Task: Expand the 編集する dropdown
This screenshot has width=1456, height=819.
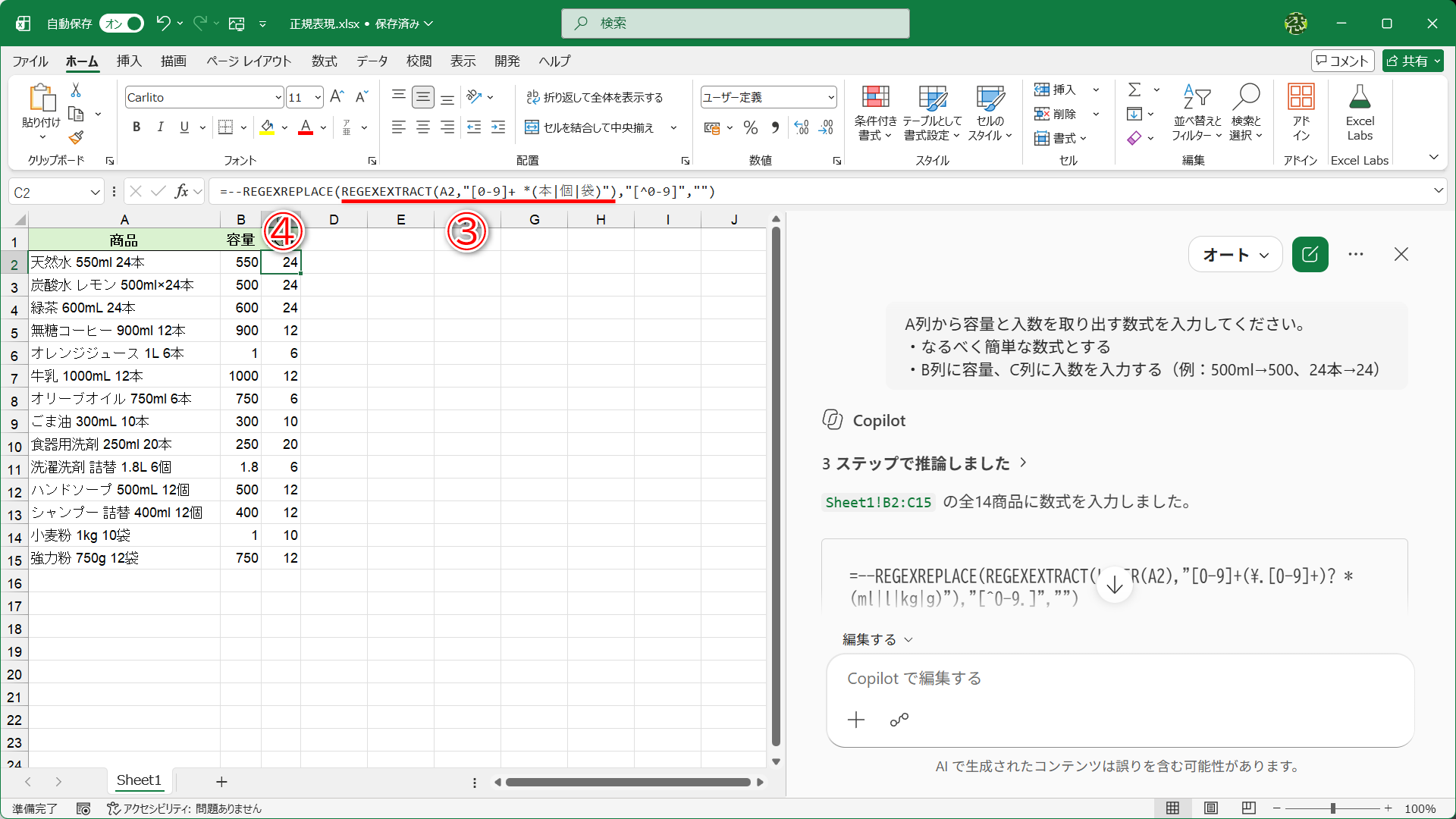Action: coord(877,639)
